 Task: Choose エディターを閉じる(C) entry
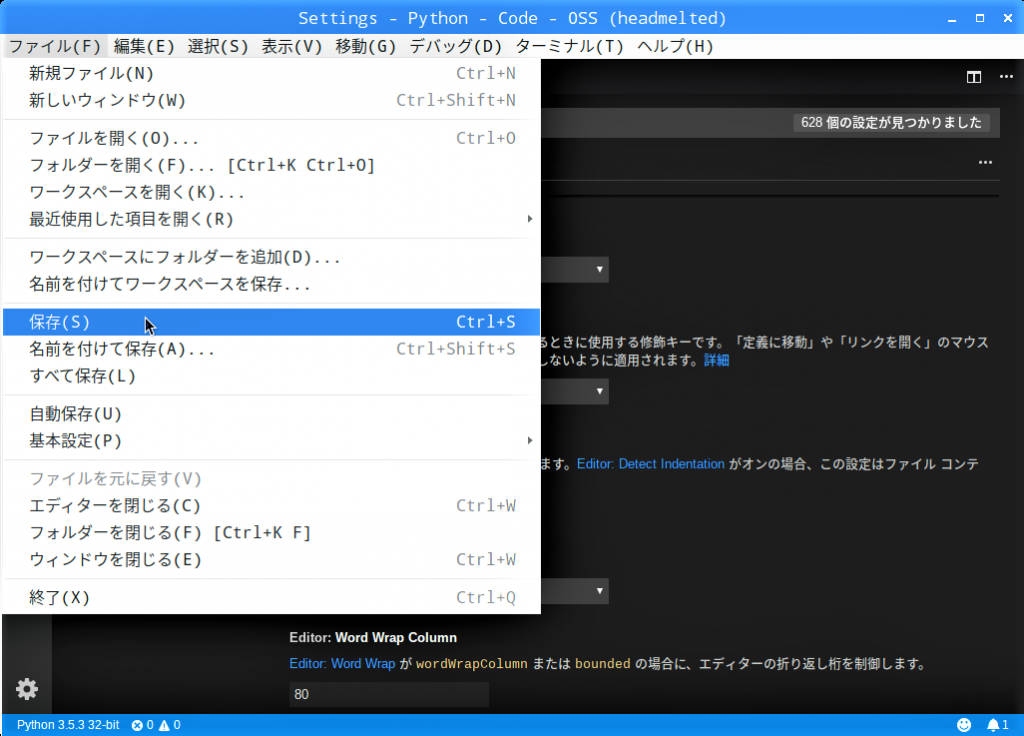[x=272, y=505]
